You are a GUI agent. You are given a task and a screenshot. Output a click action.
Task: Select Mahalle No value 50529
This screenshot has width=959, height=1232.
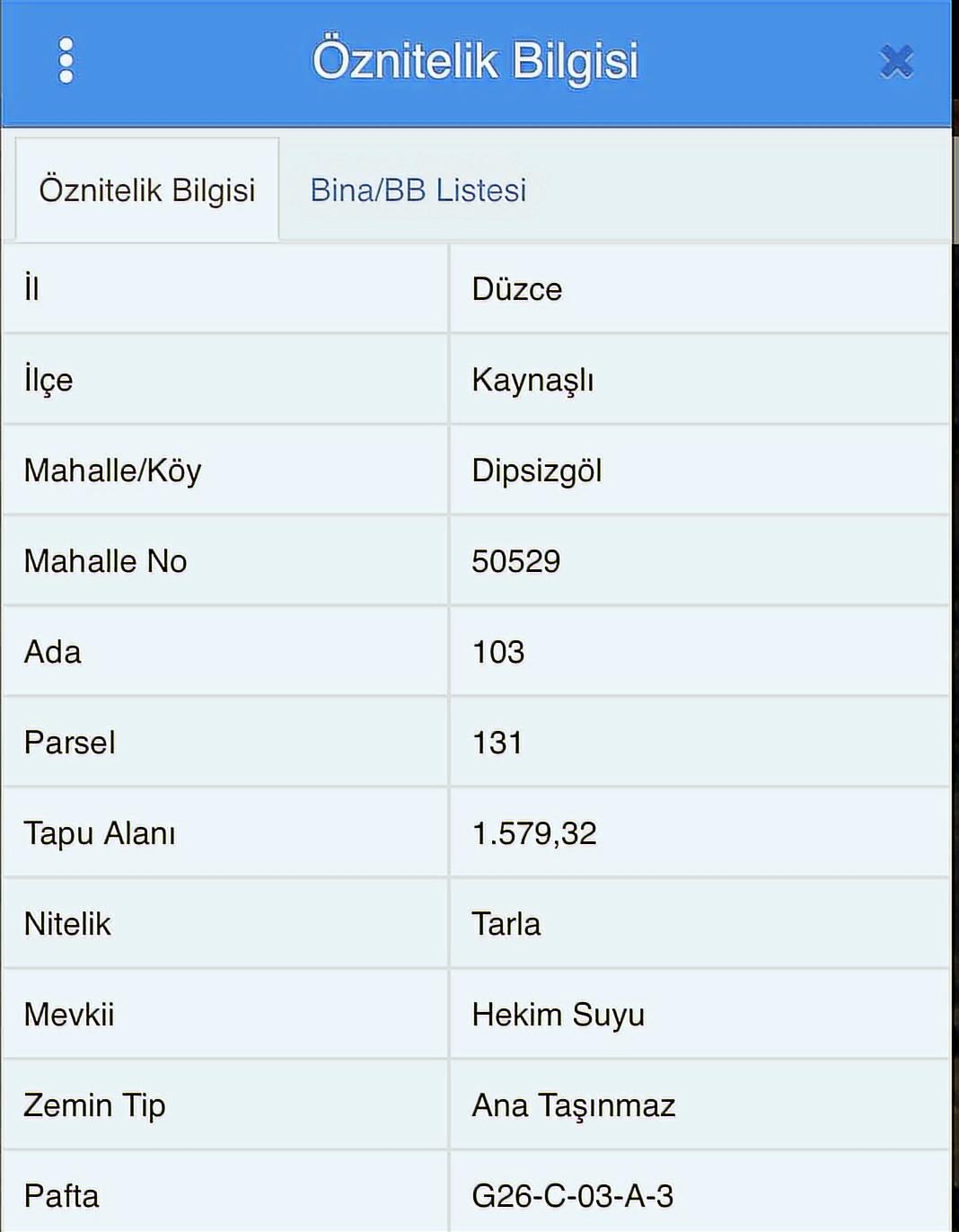coord(516,561)
